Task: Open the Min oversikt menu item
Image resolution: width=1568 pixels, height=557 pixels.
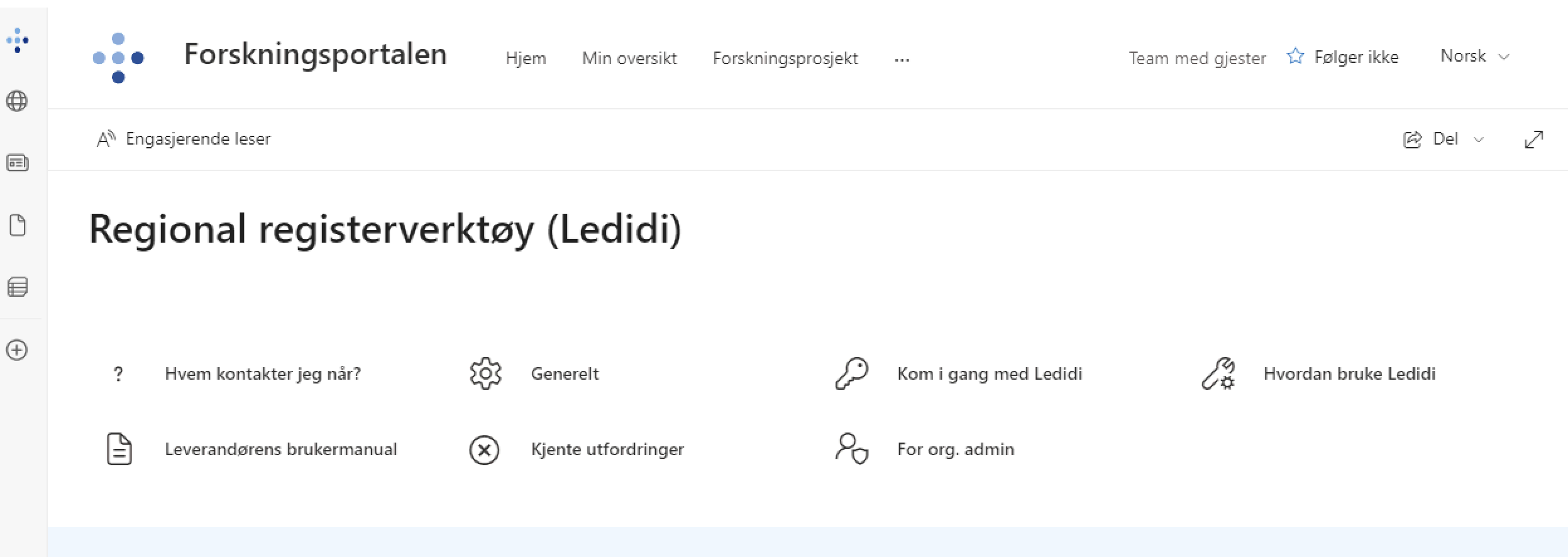Action: [629, 58]
